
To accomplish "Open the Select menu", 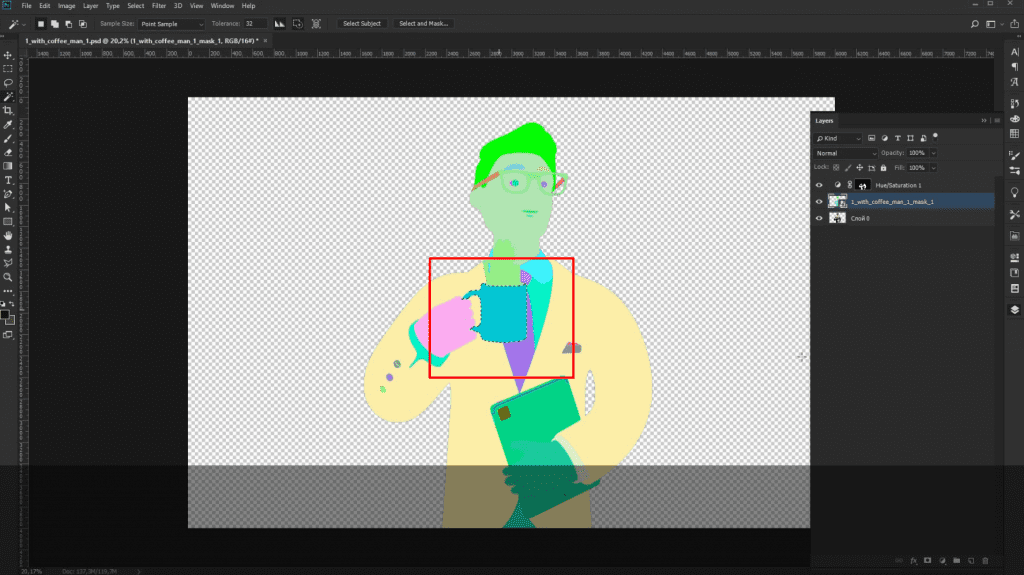I will pos(136,6).
